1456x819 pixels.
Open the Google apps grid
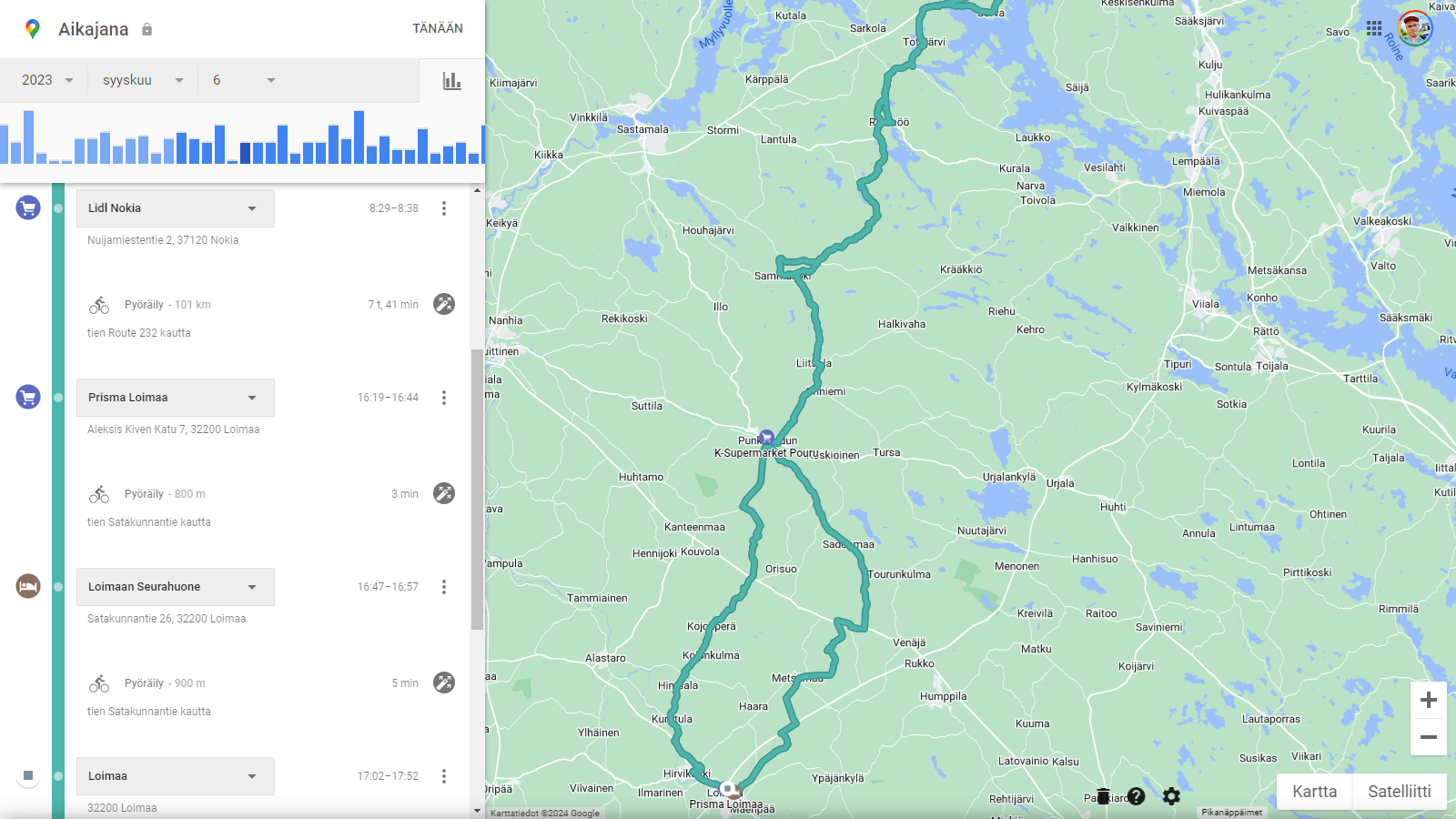1374,29
